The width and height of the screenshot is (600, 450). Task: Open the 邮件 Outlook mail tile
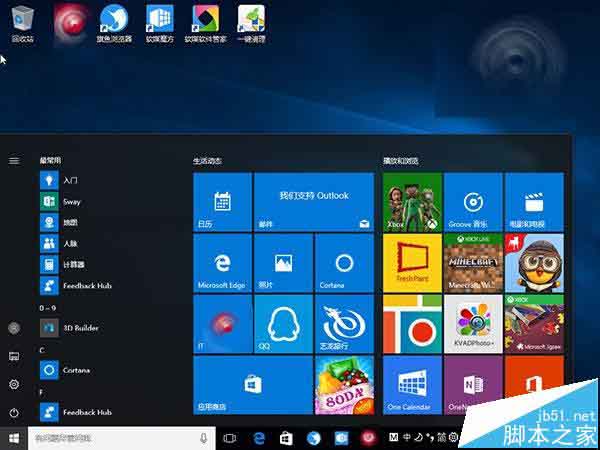(x=314, y=202)
